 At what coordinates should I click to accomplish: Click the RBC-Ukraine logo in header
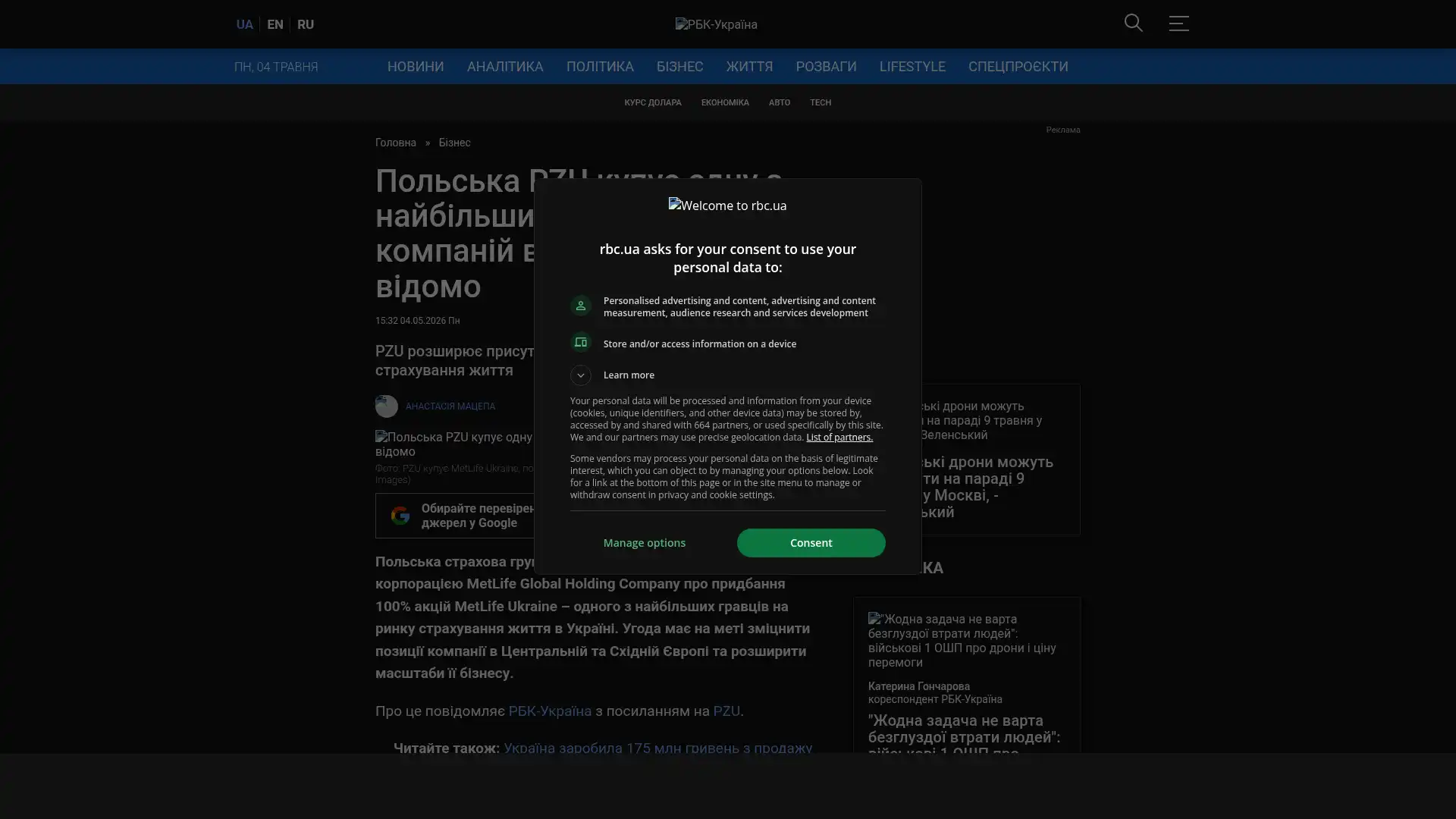pyautogui.click(x=716, y=24)
